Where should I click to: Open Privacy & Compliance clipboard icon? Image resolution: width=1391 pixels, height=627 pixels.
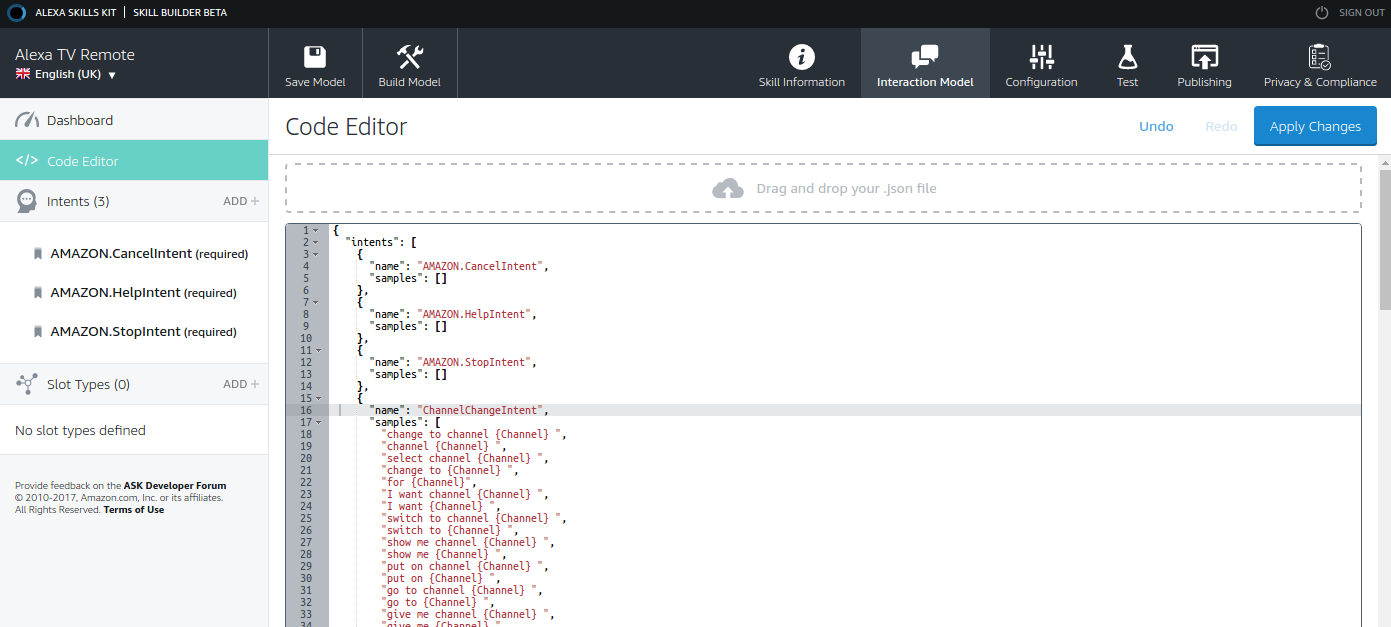(x=1320, y=57)
